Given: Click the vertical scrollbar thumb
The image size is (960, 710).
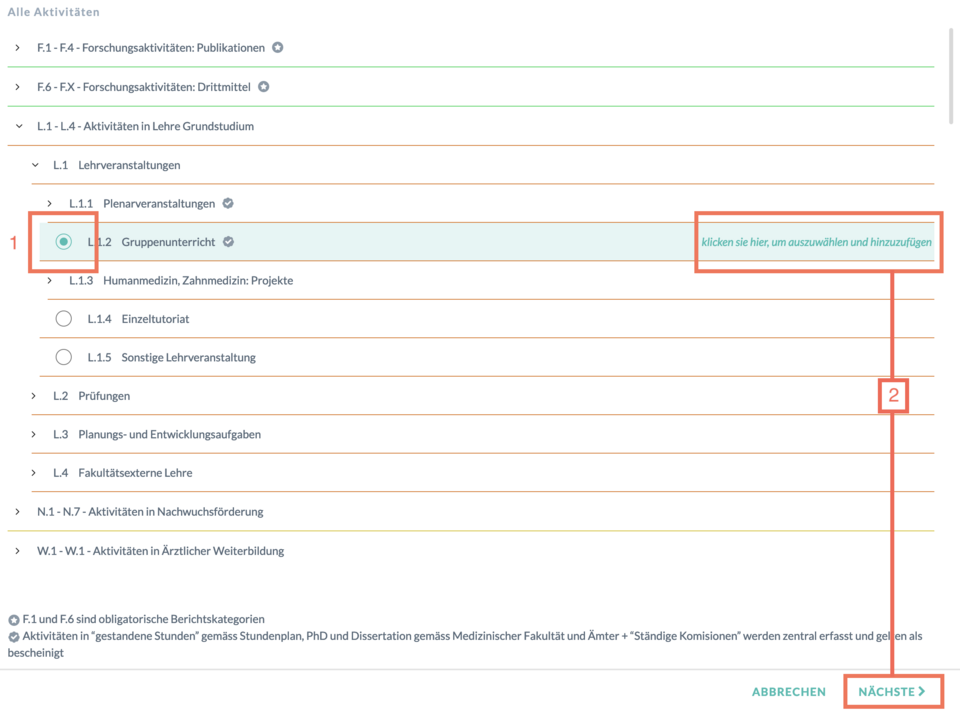Looking at the screenshot, I should pos(951,75).
